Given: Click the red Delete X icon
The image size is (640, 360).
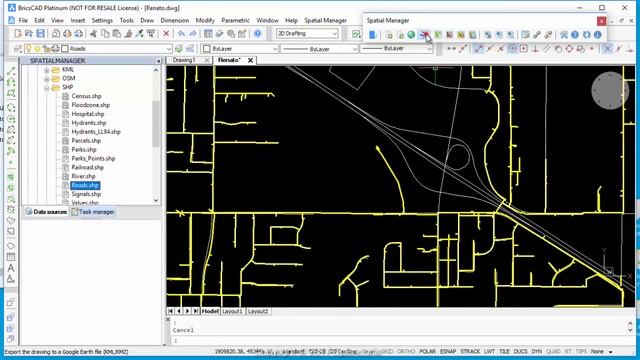Looking at the screenshot, I should click(x=166, y=33).
